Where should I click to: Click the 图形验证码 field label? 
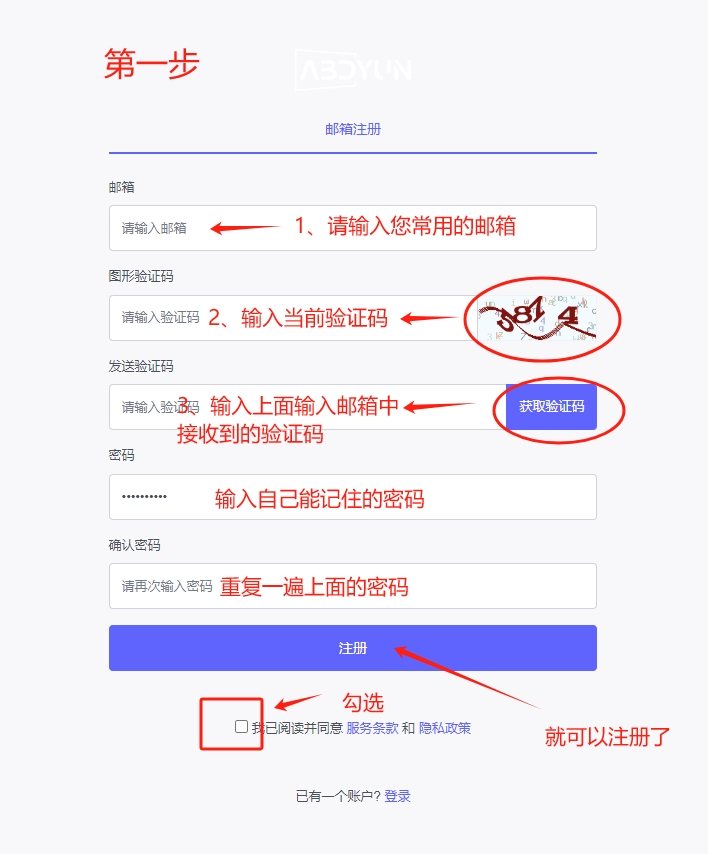(141, 276)
